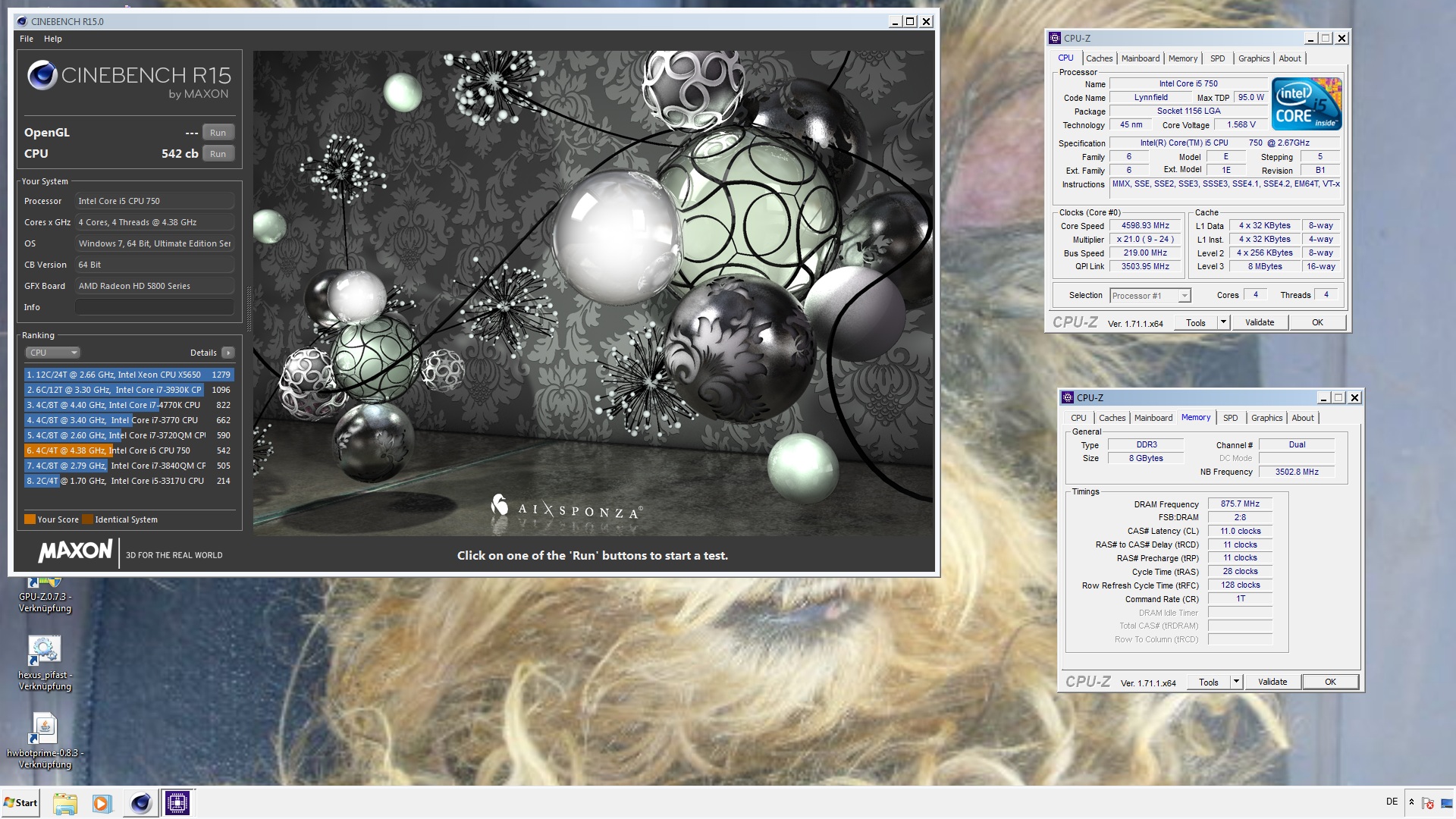Select Xeon X5650 ranking entry
The height and width of the screenshot is (819, 1456).
coord(129,375)
